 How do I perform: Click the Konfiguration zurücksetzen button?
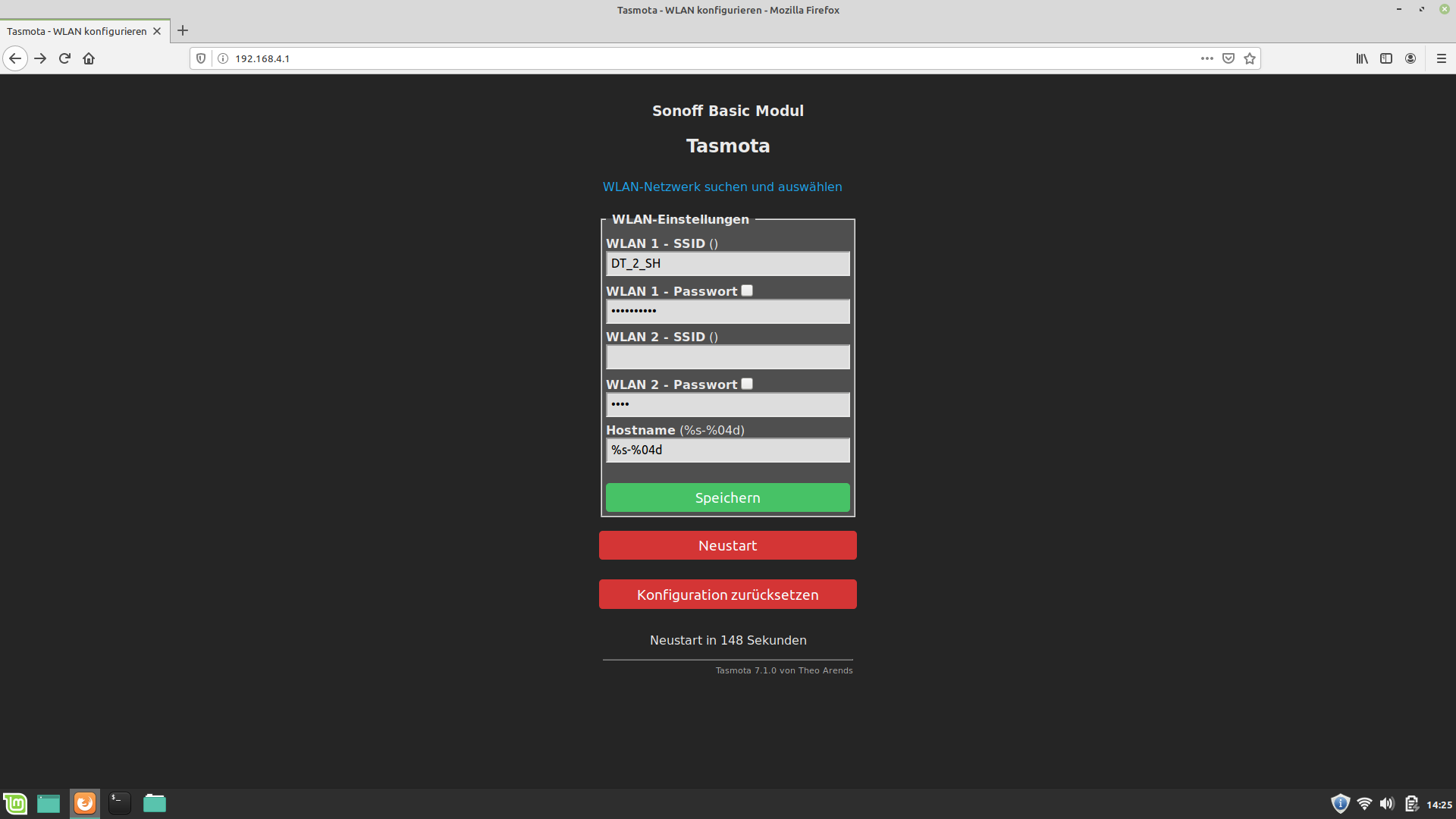727,595
